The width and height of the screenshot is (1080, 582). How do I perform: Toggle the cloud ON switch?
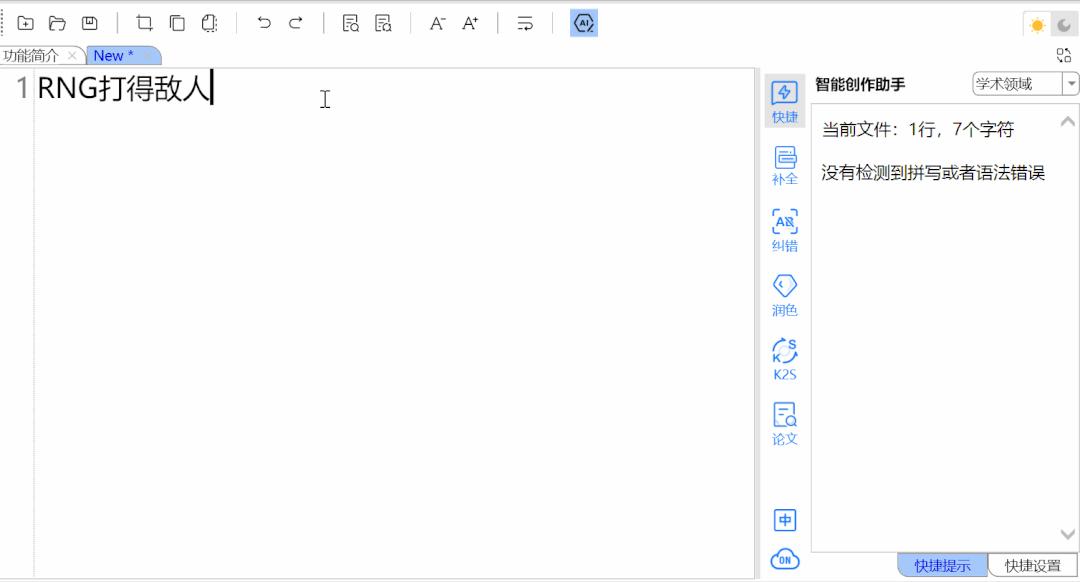click(785, 559)
